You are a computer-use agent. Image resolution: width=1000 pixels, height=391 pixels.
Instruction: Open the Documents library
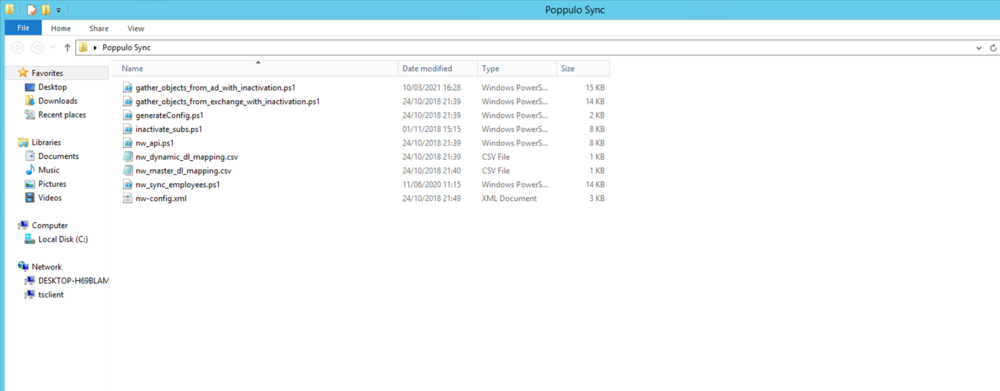point(58,156)
